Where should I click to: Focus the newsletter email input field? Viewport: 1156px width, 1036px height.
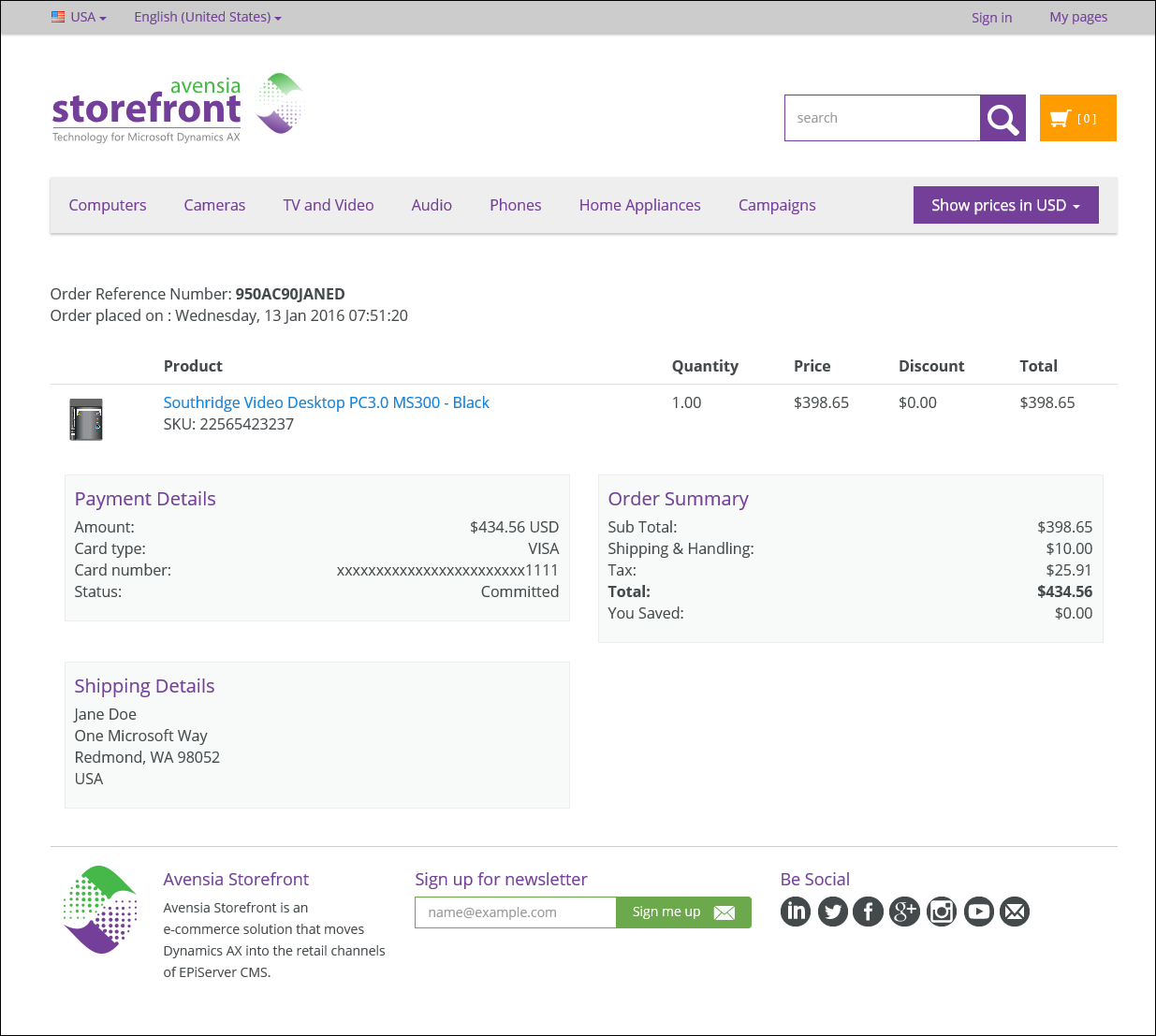click(x=515, y=912)
